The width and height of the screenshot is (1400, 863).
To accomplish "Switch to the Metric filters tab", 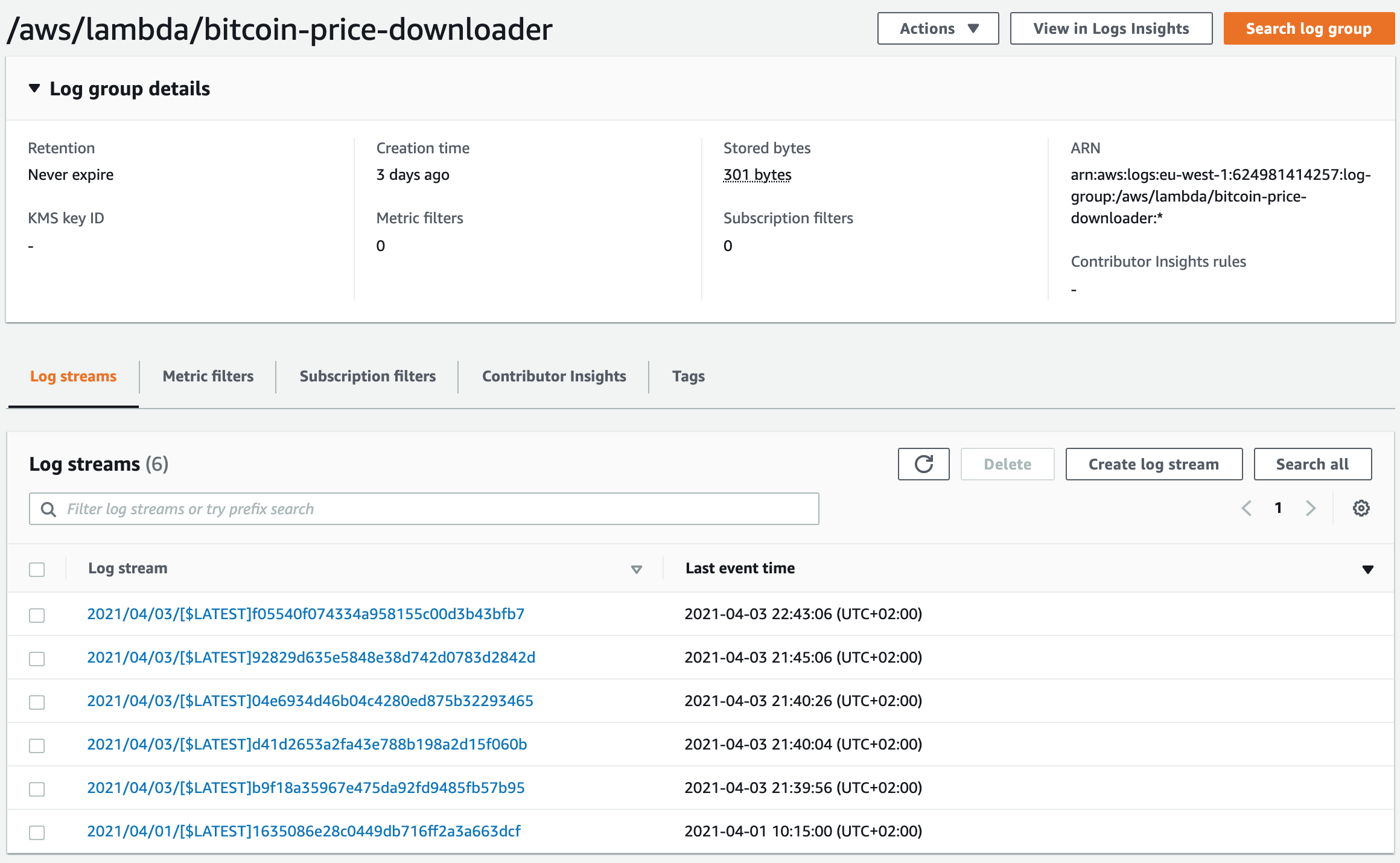I will point(208,376).
